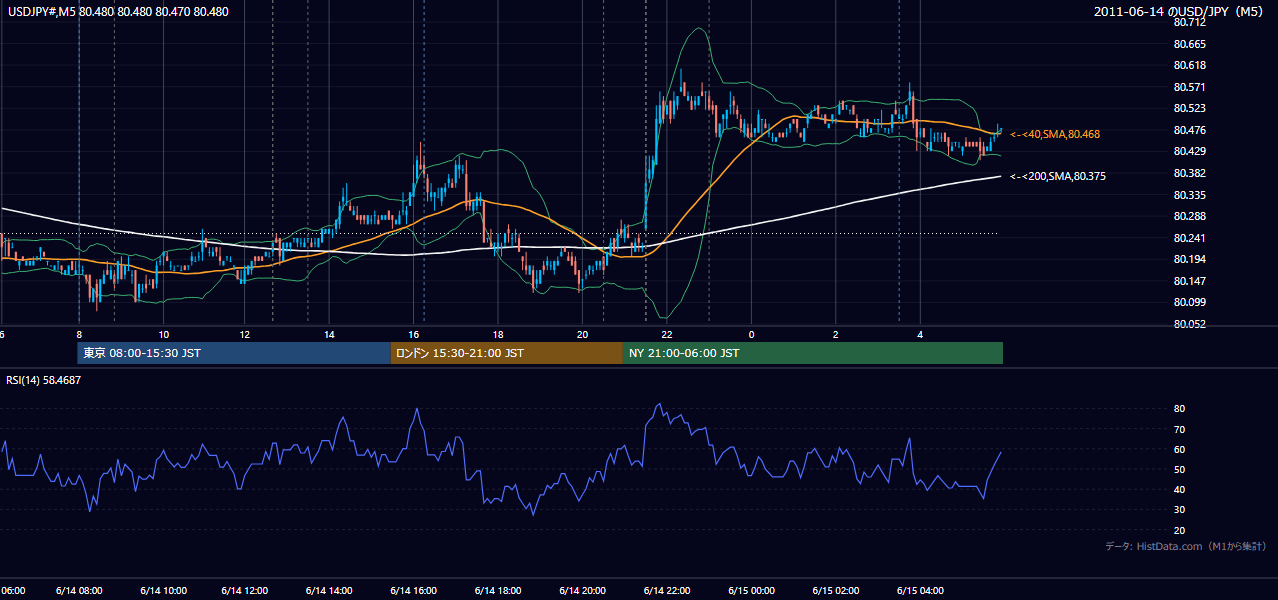This screenshot has height=600, width=1278.
Task: Click the 80.052 price axis label
Action: (1189, 324)
